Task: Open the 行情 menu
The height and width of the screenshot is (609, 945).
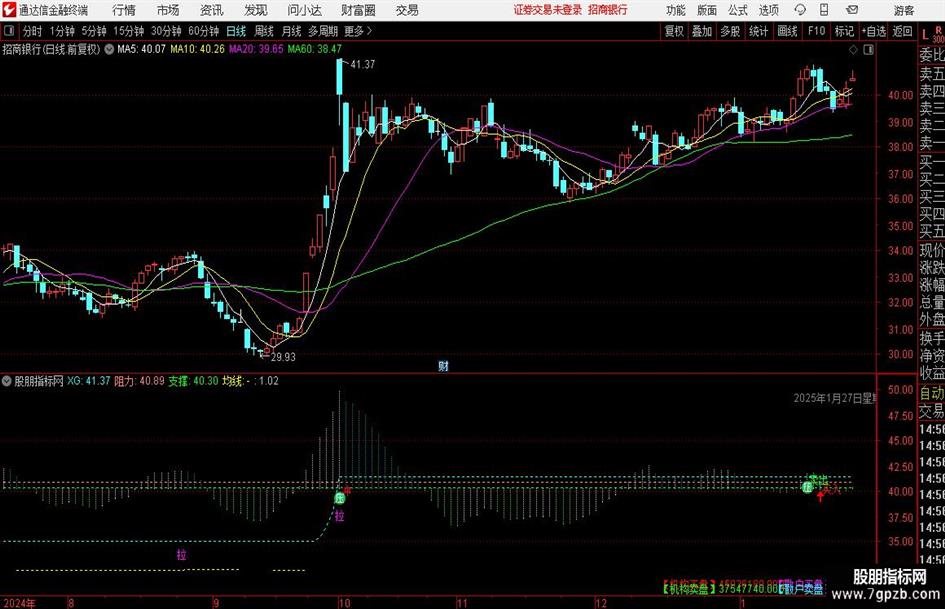Action: (x=124, y=10)
